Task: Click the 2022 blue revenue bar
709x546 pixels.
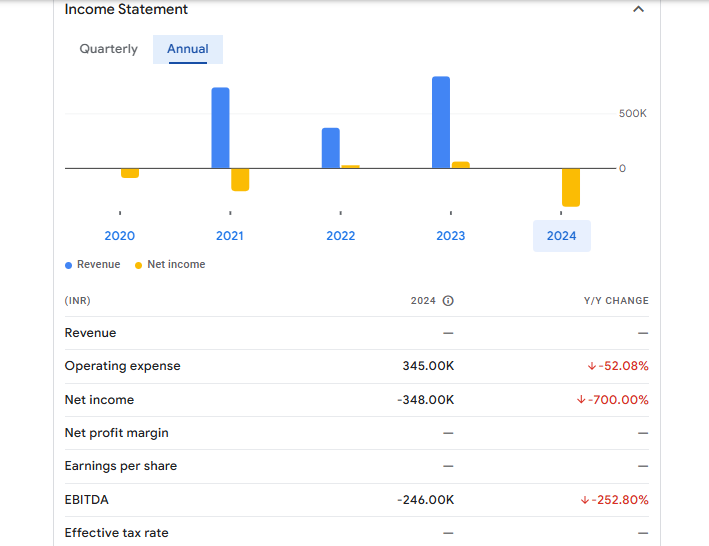Action: 331,148
